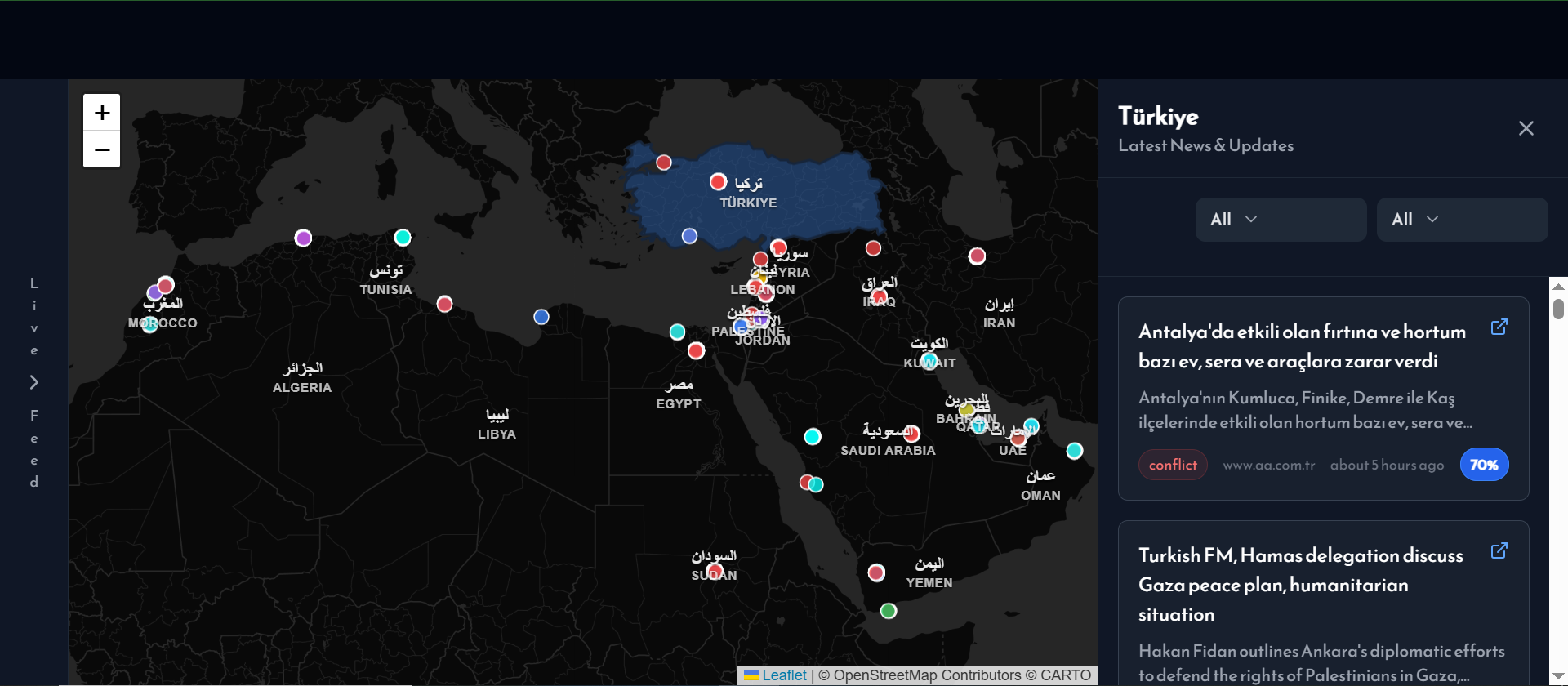Select cyan marker in western Saudi Arabia
Screen dimensions: 1568x686
pos(813,436)
